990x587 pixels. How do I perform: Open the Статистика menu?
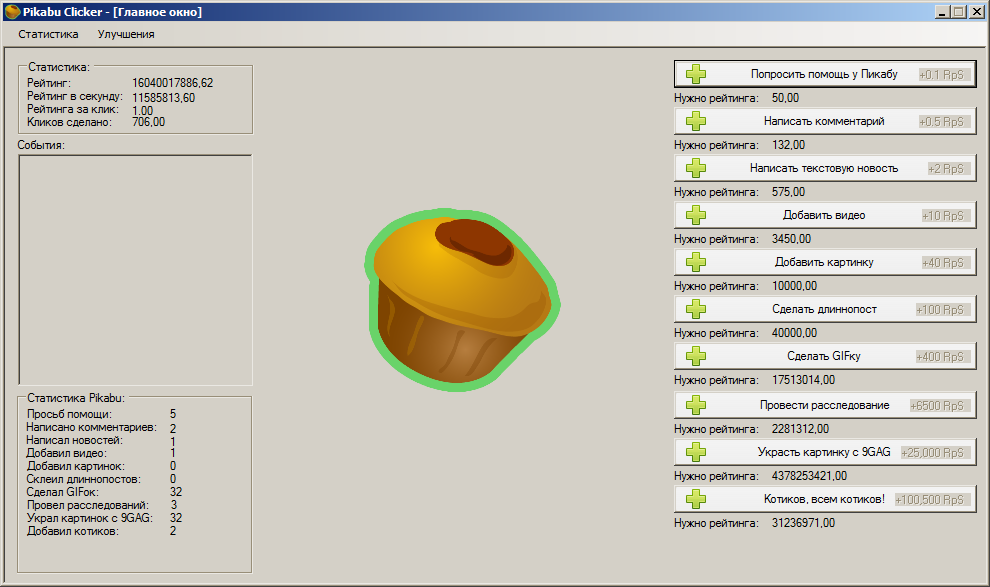(48, 34)
